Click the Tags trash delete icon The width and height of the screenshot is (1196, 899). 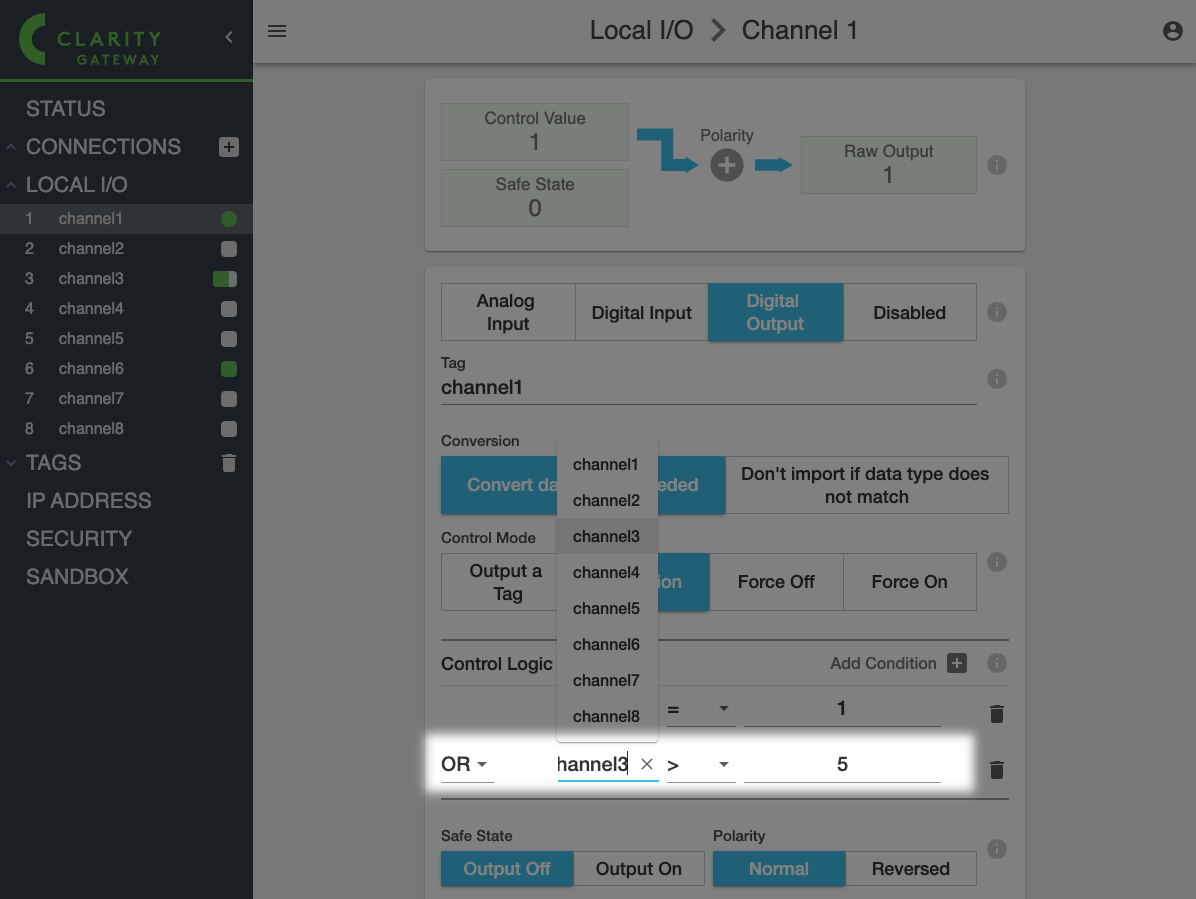pos(229,463)
